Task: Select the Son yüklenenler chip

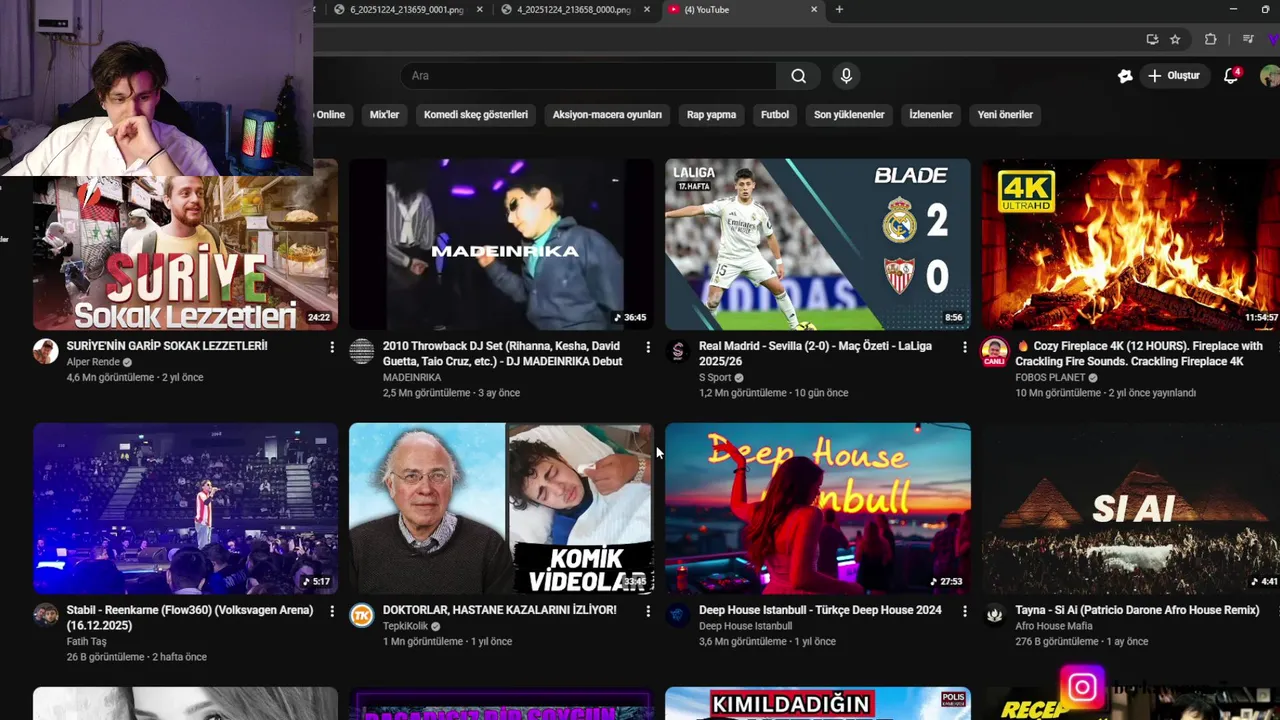Action: (849, 115)
